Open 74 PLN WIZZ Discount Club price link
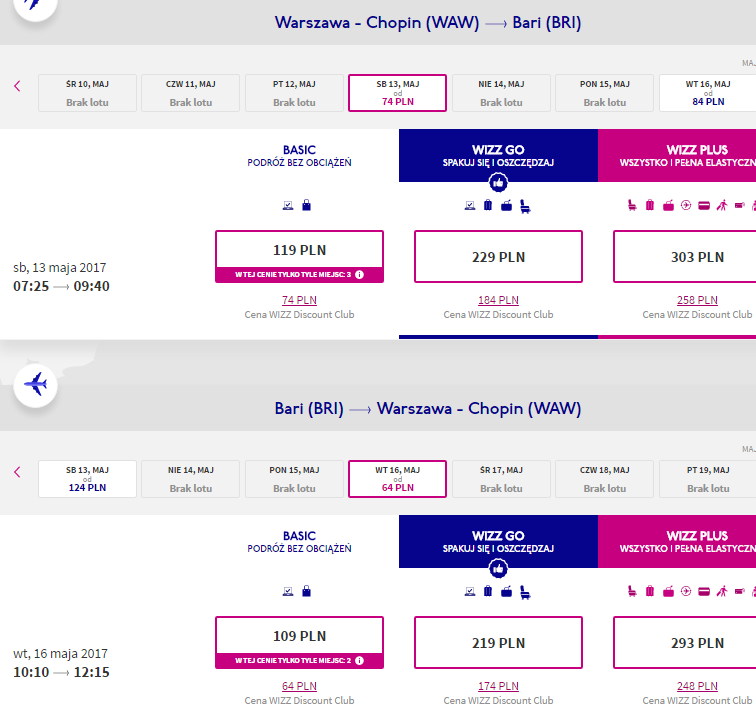The height and width of the screenshot is (713, 756). pos(299,300)
